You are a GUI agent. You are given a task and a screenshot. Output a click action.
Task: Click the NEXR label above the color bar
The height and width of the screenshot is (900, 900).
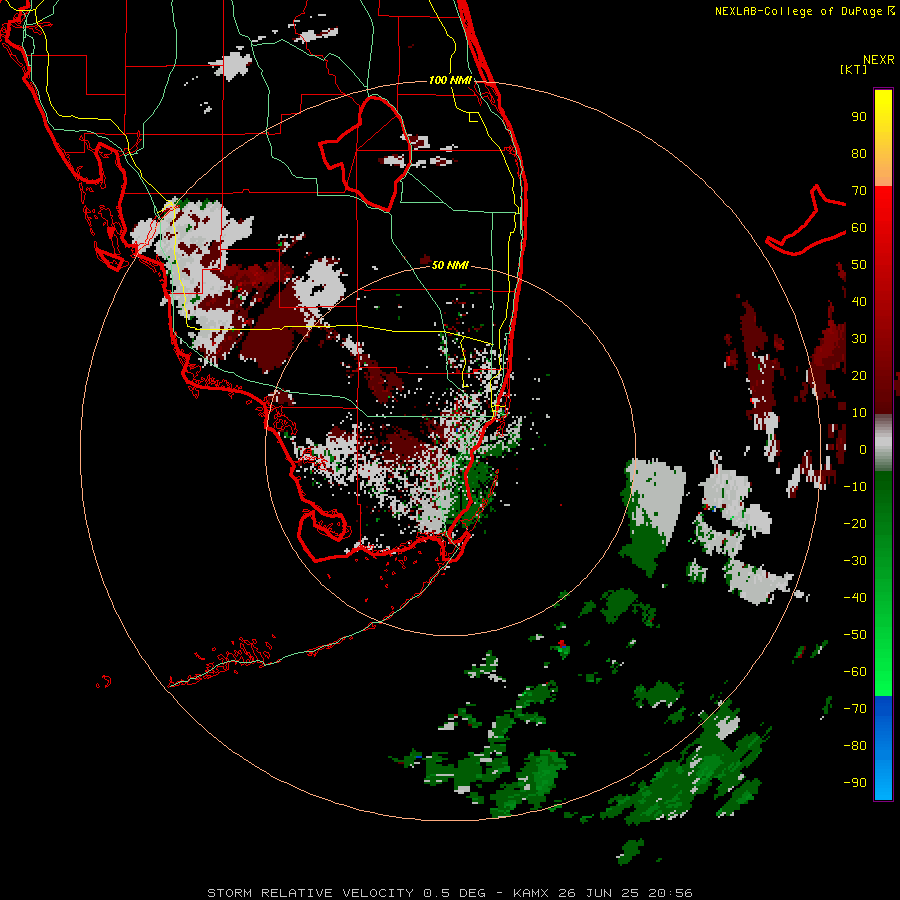pyautogui.click(x=879, y=60)
